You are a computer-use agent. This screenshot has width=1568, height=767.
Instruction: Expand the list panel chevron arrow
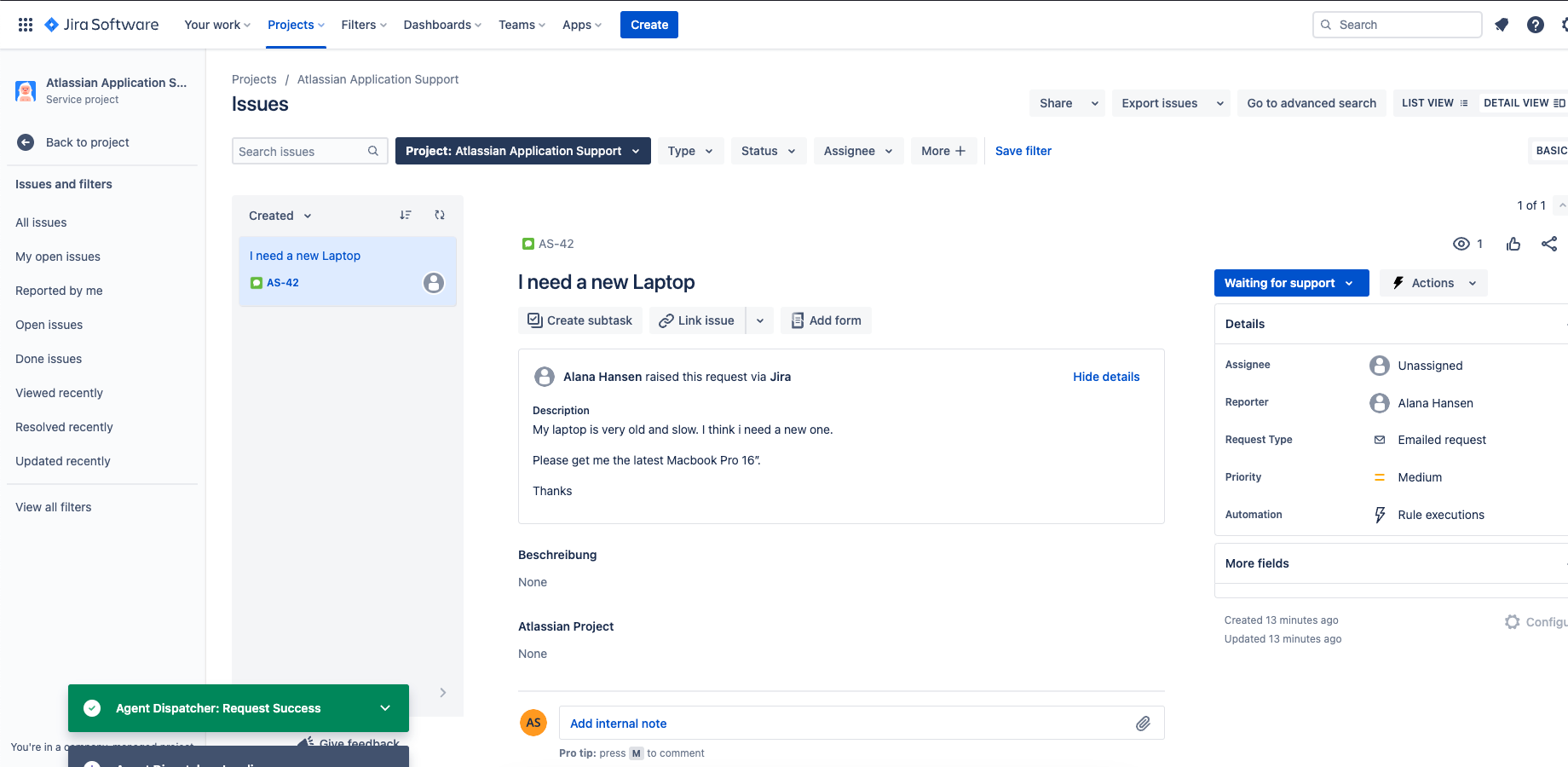tap(443, 693)
